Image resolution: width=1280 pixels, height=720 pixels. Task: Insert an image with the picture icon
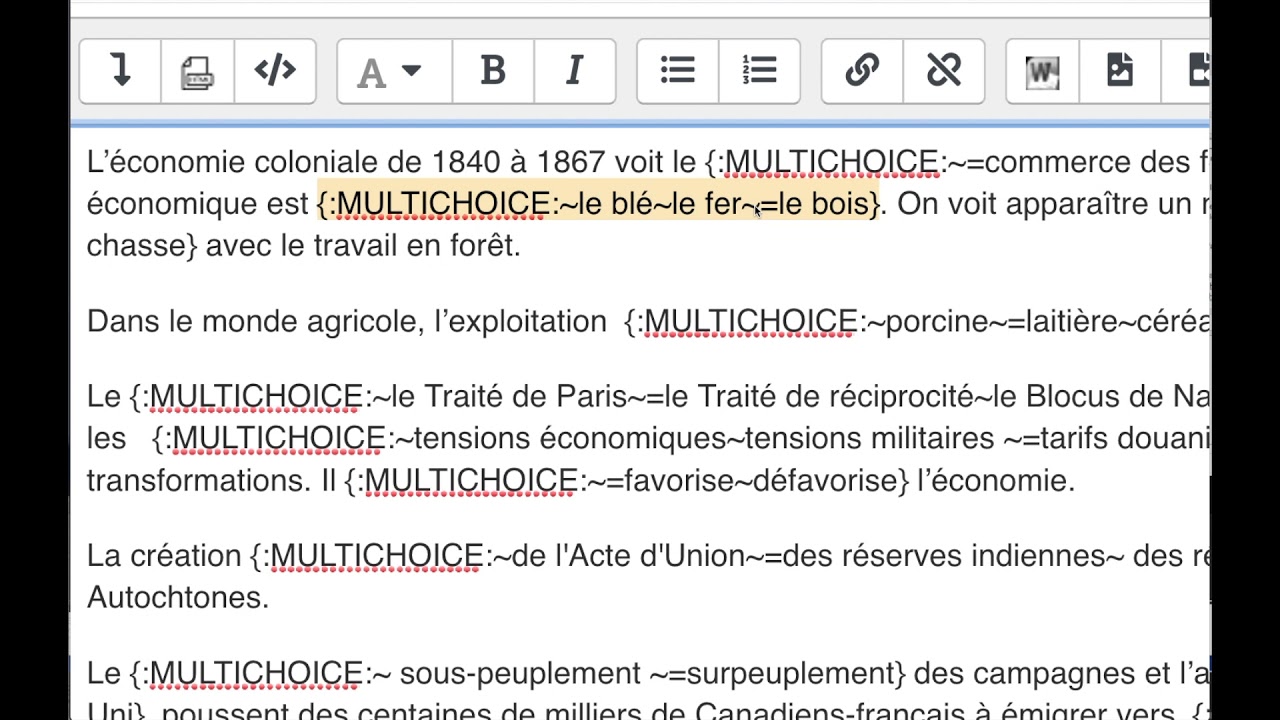pos(1120,71)
